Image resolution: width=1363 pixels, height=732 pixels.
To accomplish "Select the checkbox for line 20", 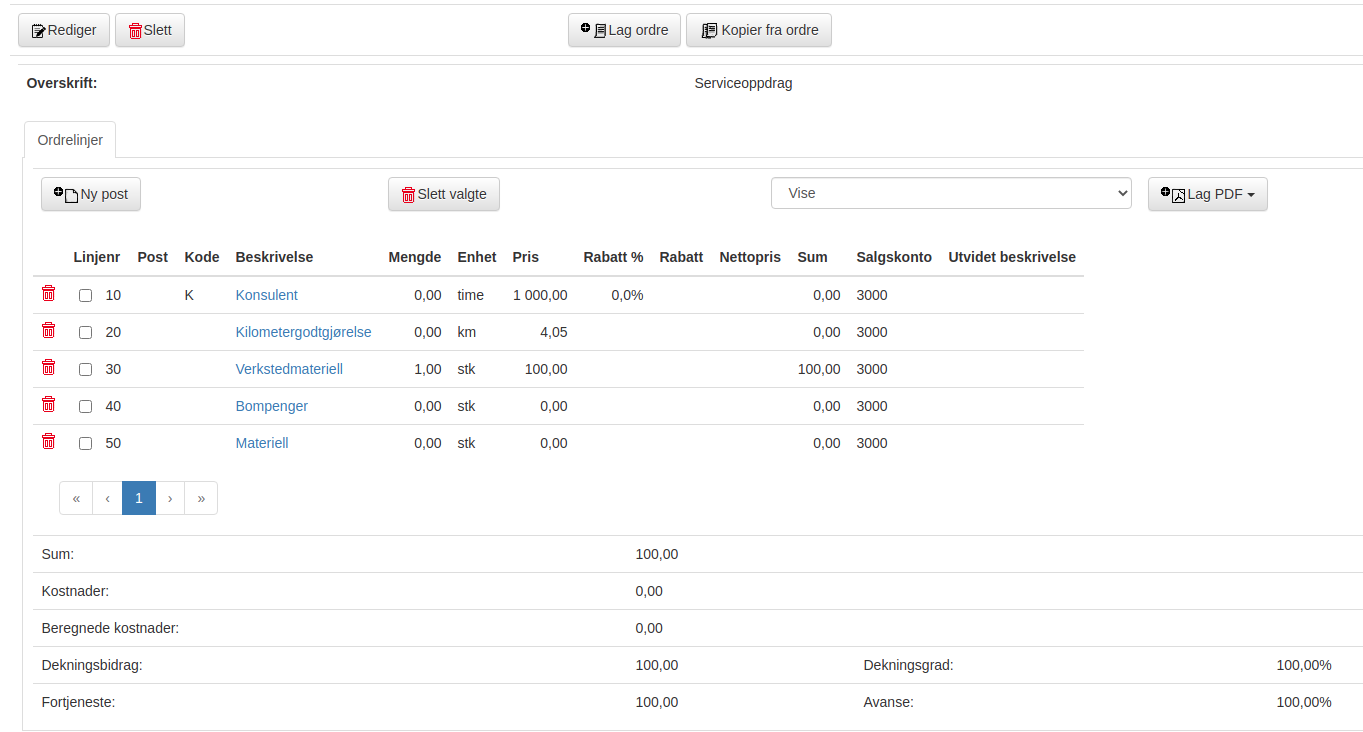I will pos(86,333).
